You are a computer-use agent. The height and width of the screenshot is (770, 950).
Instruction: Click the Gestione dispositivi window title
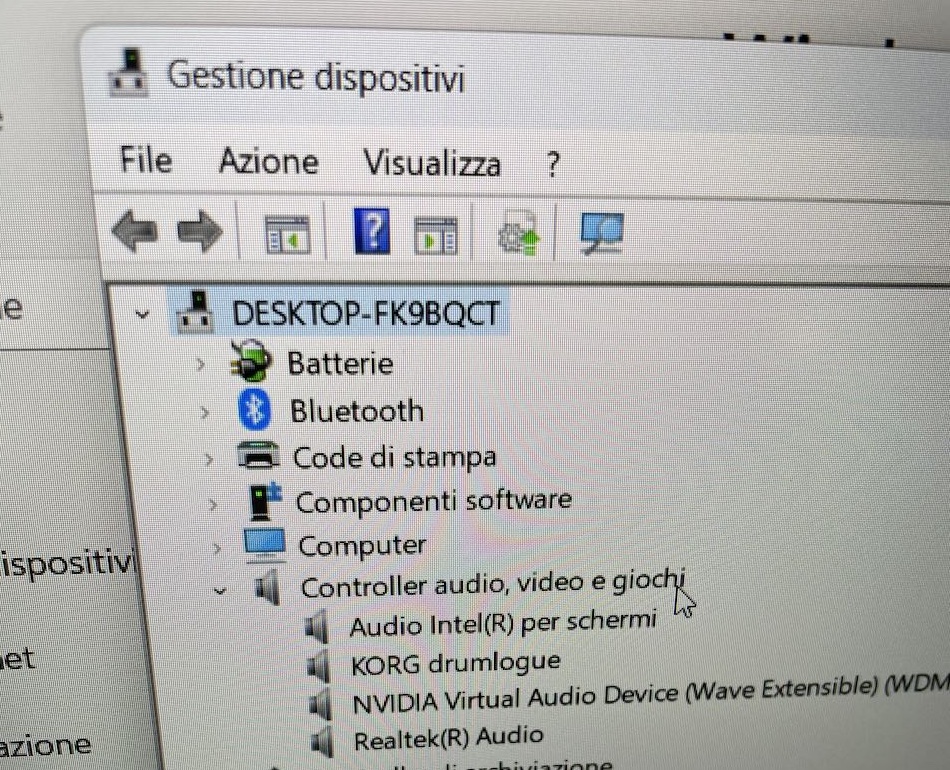pyautogui.click(x=316, y=76)
